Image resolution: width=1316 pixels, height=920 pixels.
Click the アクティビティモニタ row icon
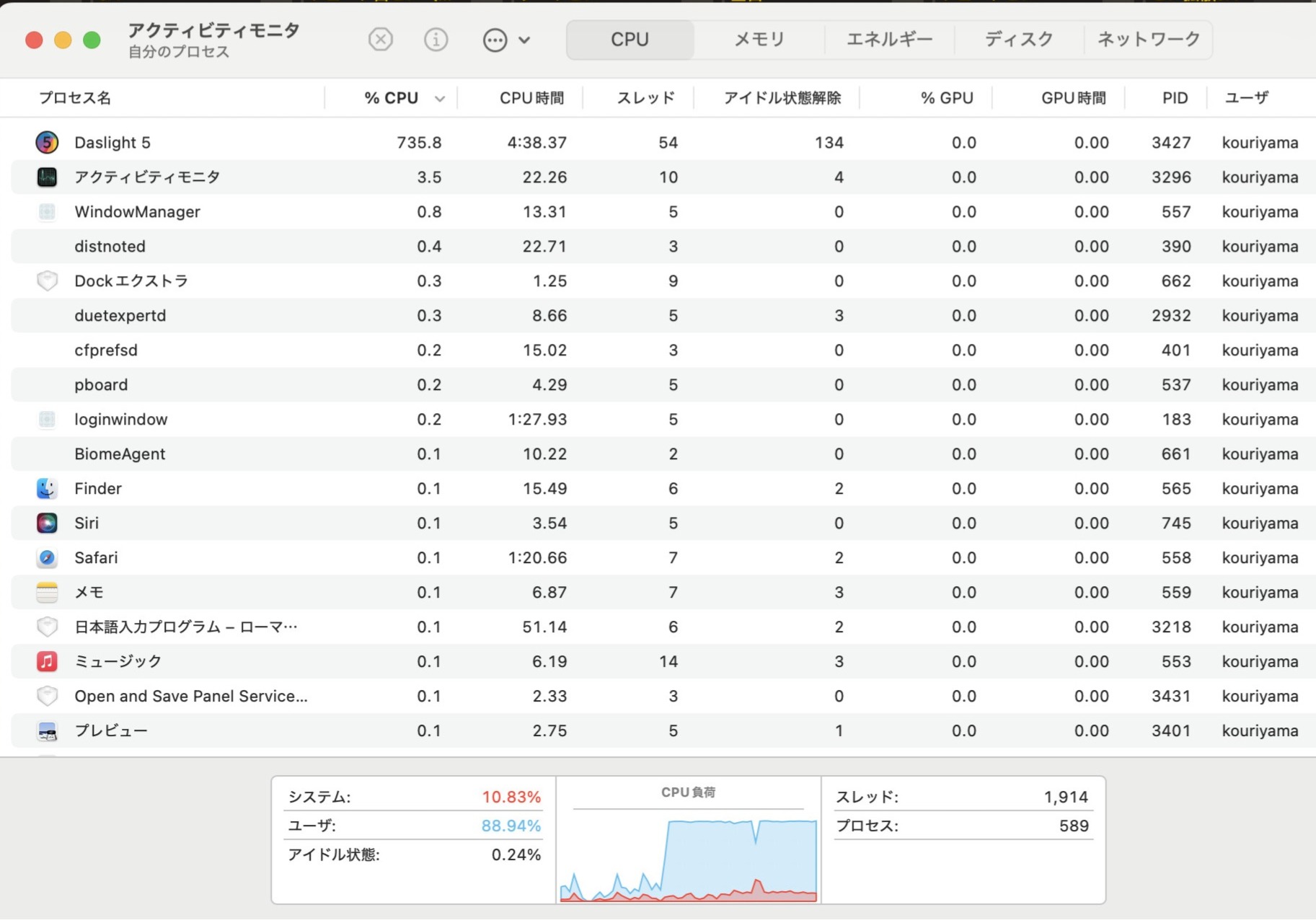point(47,177)
